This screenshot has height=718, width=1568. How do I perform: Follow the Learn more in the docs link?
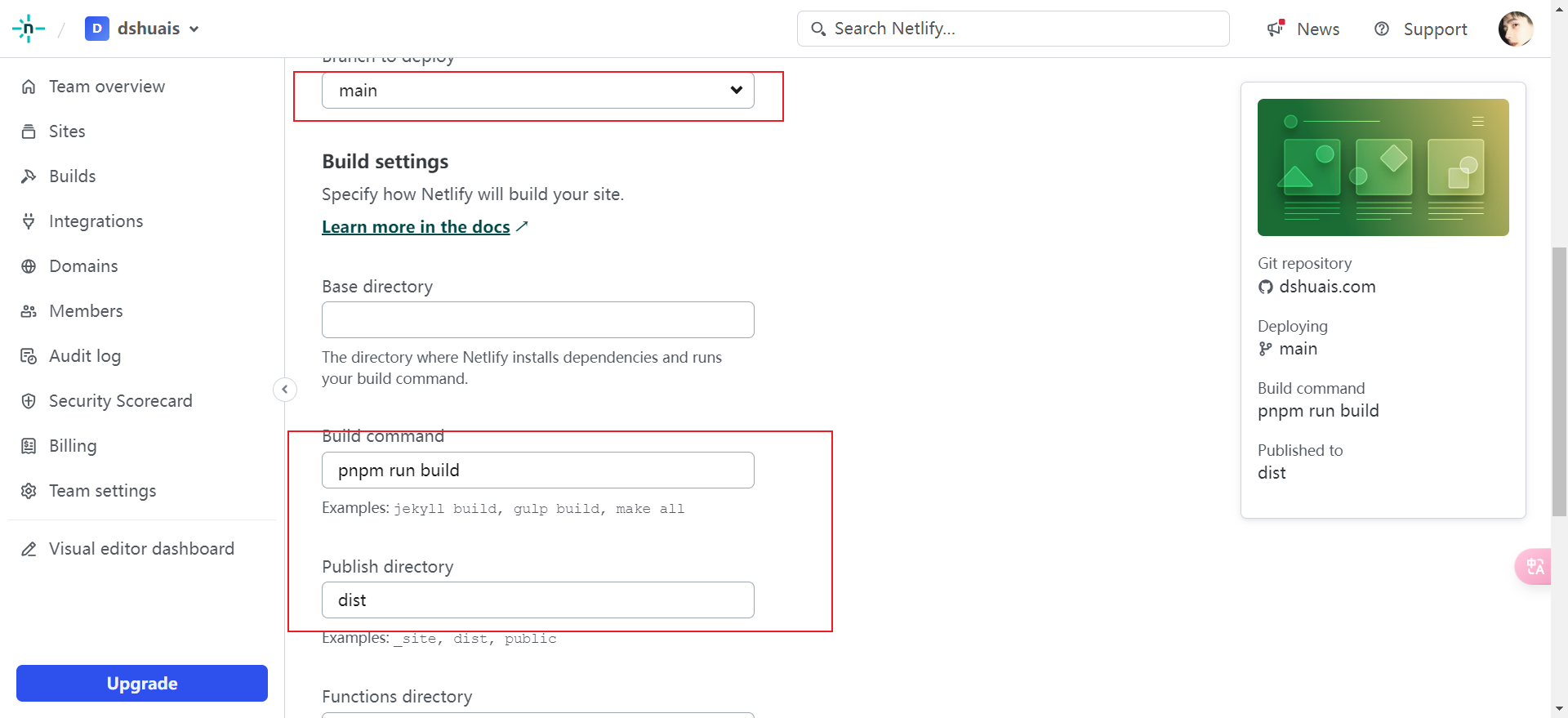416,227
